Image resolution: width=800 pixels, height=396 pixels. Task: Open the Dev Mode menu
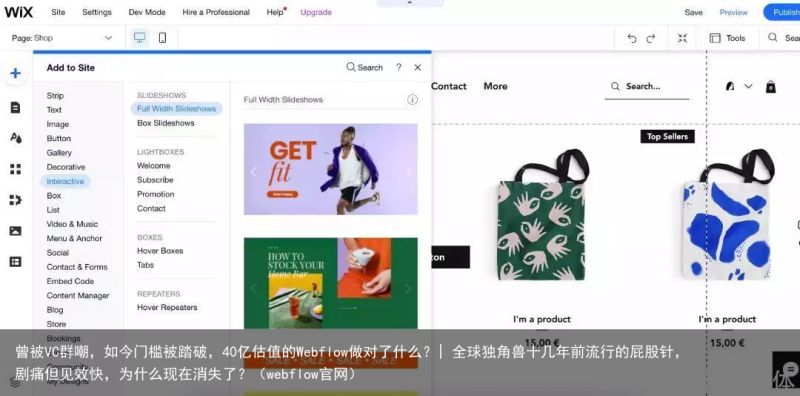[x=147, y=12]
